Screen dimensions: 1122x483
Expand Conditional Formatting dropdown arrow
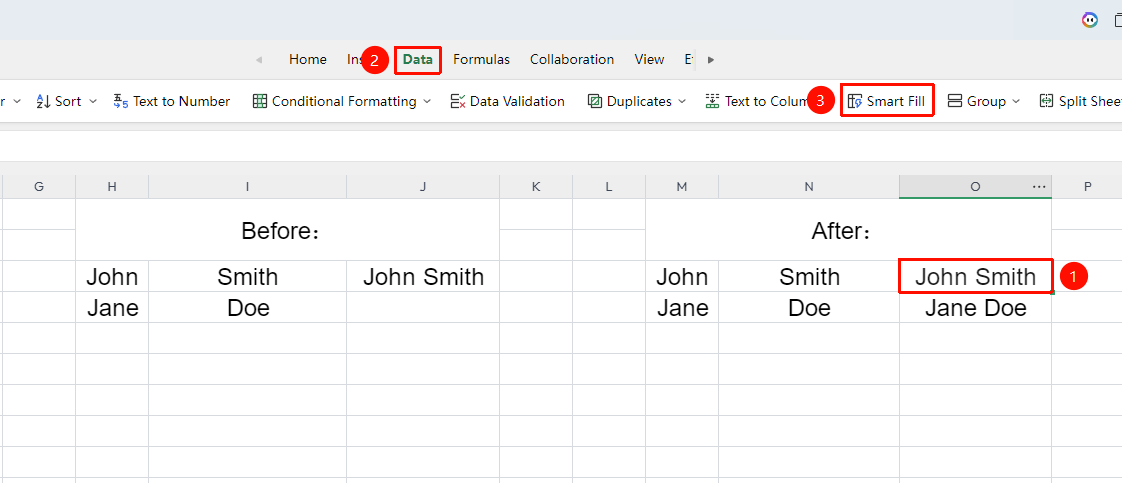(427, 102)
